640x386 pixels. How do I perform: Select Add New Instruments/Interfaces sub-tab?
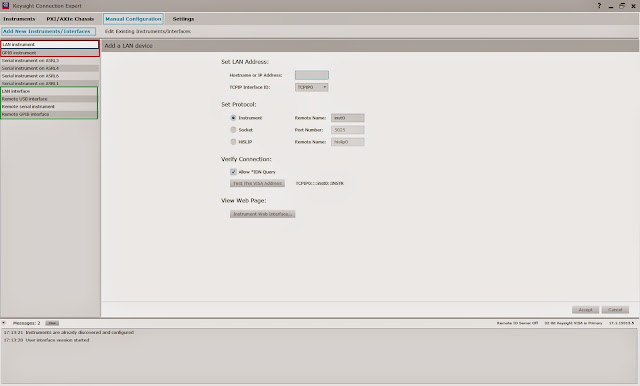[48, 31]
